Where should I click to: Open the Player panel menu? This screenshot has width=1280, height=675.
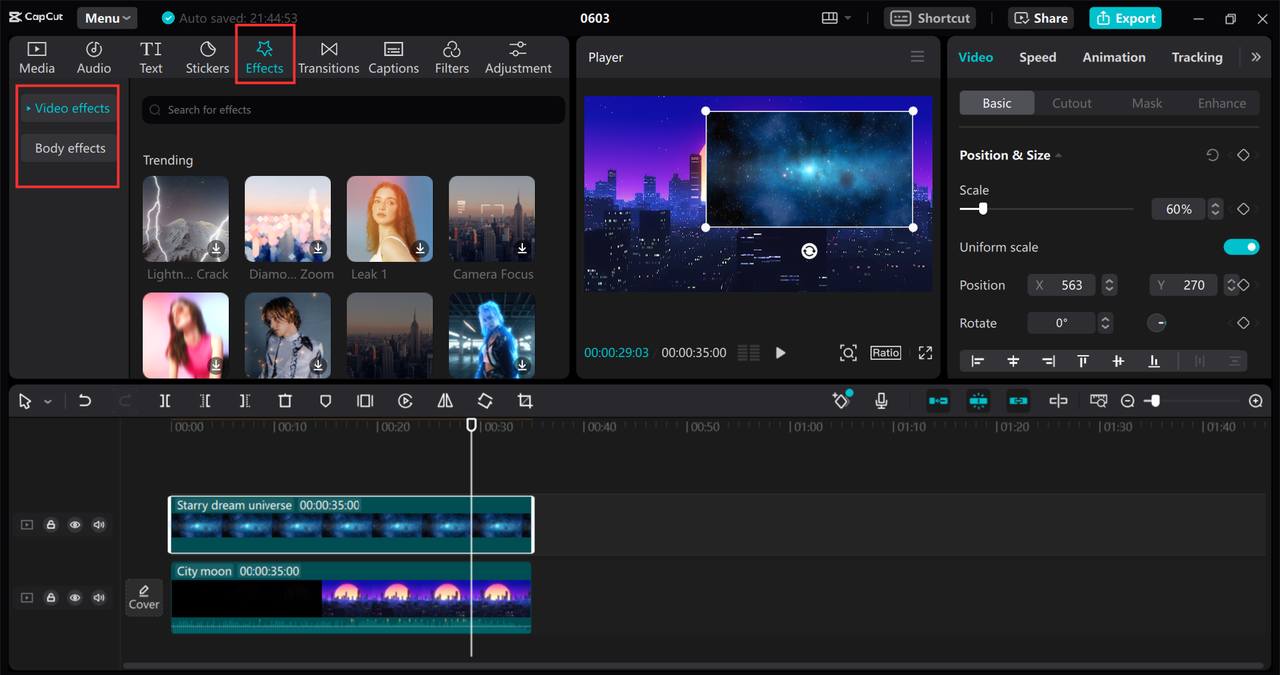(x=917, y=57)
